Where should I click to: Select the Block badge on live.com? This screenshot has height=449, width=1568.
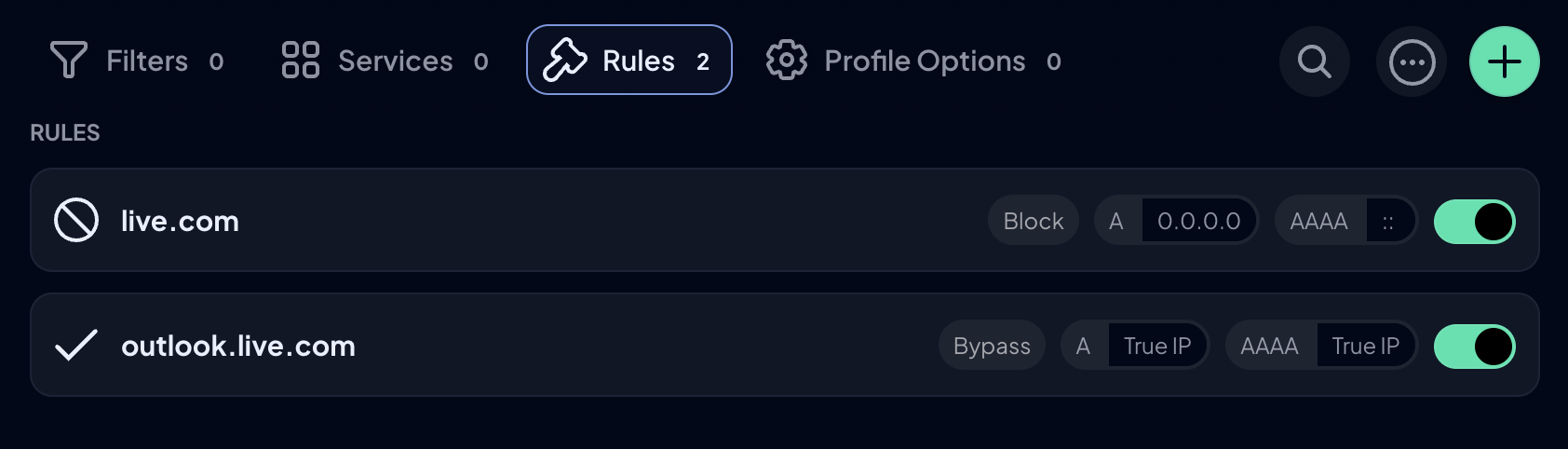click(1034, 221)
